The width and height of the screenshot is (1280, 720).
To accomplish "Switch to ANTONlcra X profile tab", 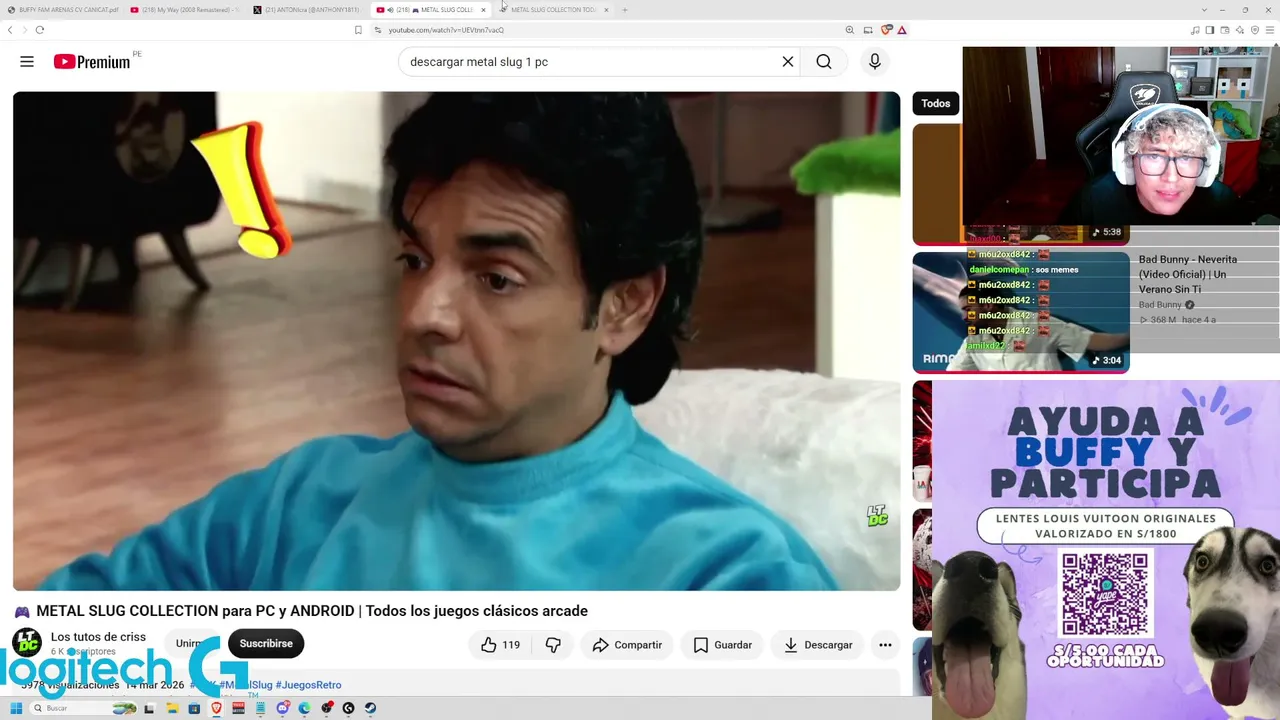I will click(x=308, y=10).
